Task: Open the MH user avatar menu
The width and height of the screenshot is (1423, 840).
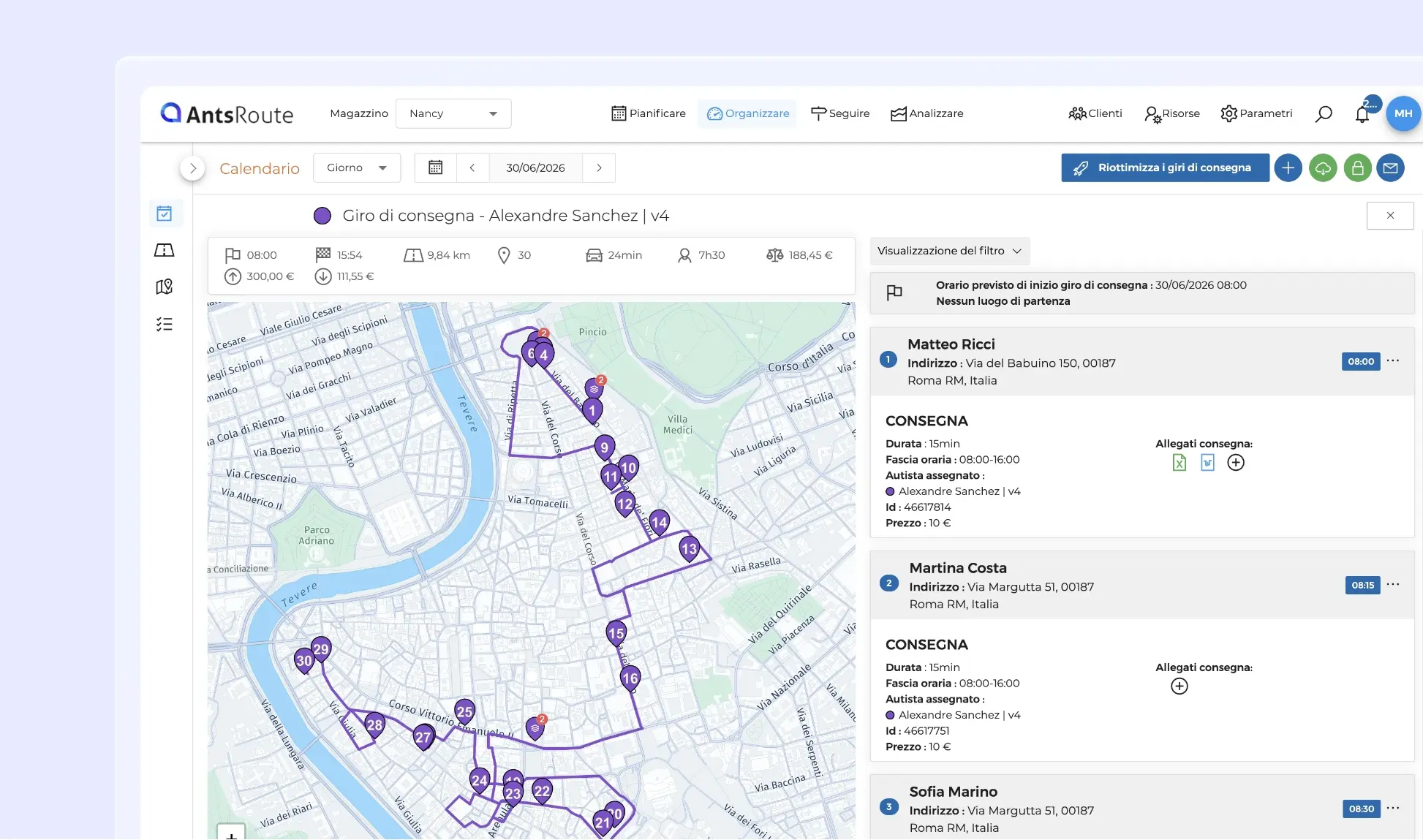Action: pos(1403,113)
